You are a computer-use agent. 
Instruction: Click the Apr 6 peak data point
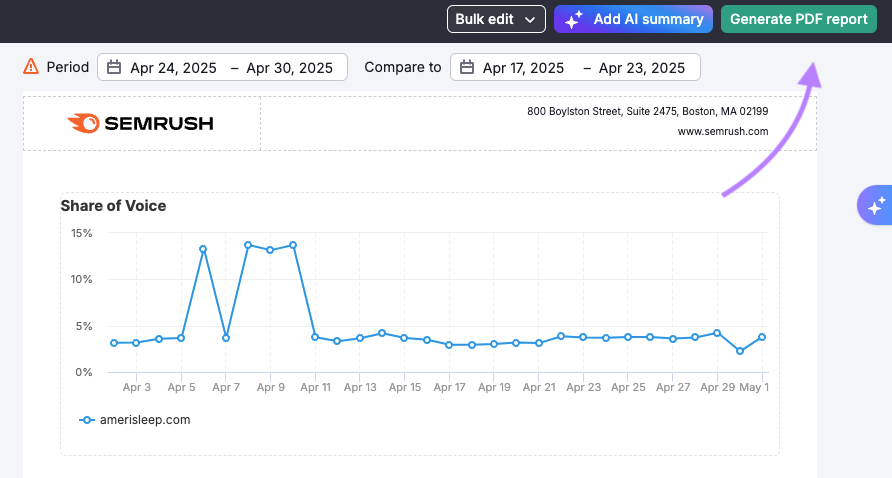pyautogui.click(x=203, y=249)
